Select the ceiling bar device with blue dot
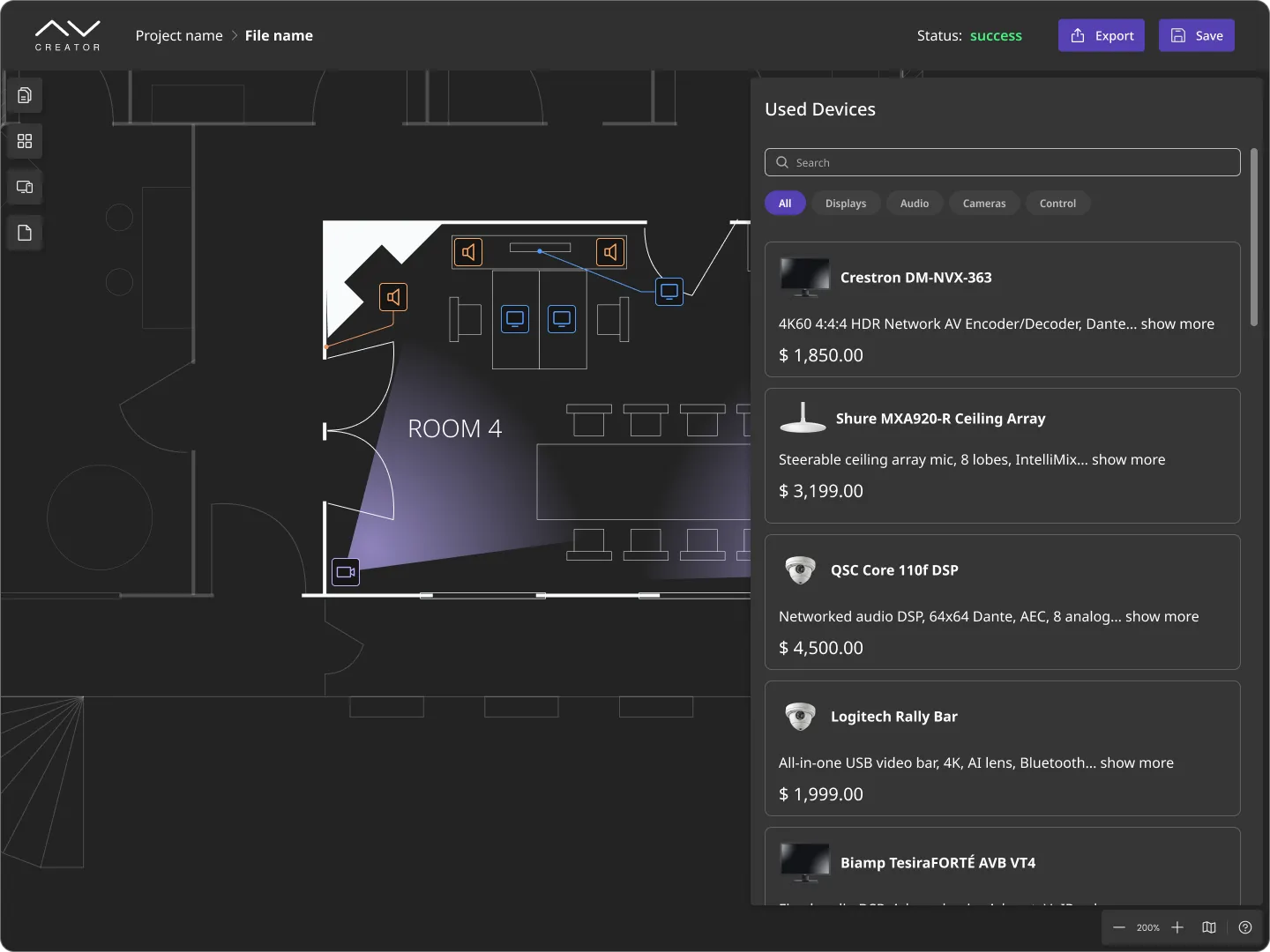 coord(540,248)
